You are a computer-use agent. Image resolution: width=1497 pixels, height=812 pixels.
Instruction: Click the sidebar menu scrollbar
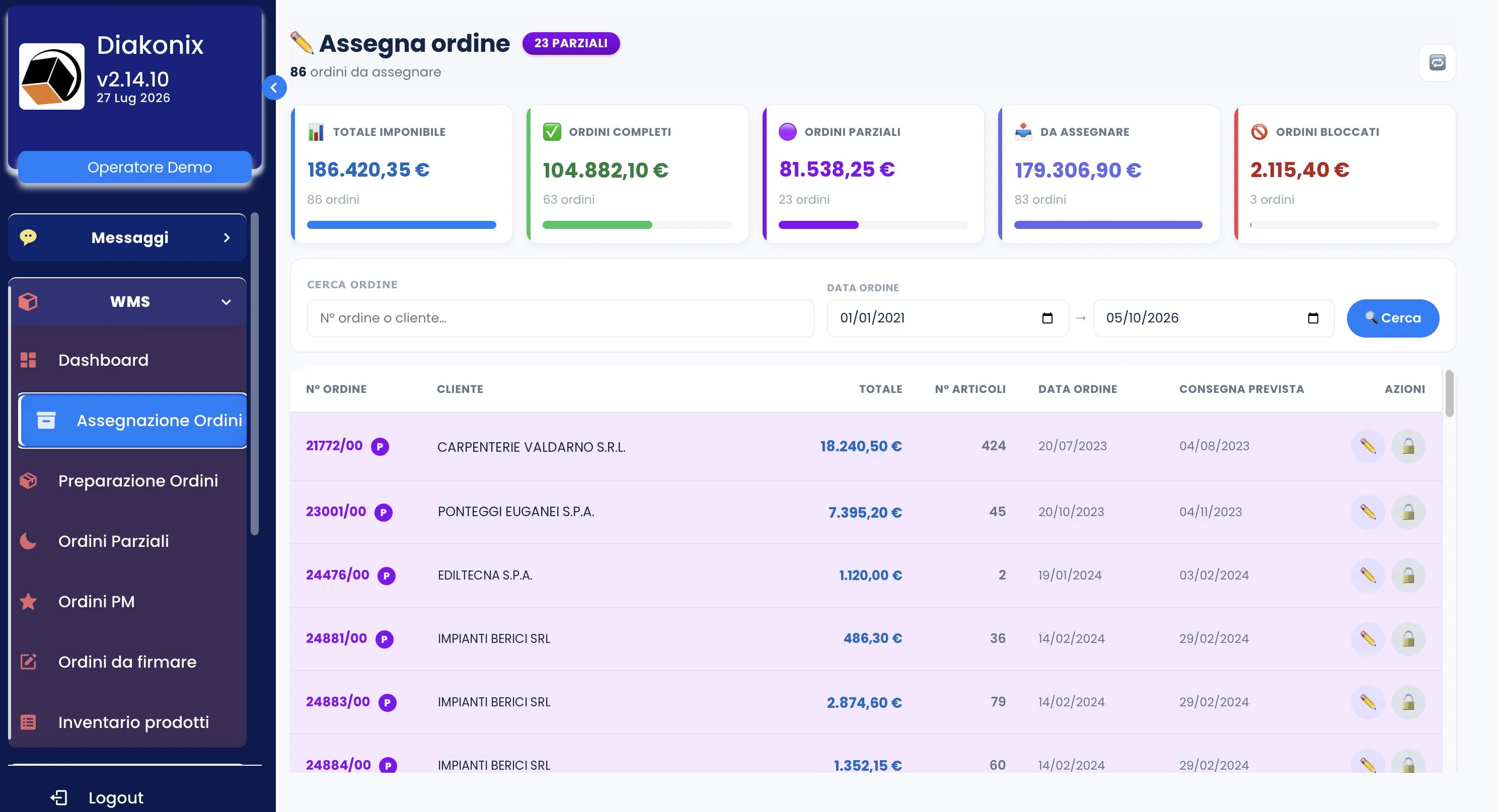pos(255,374)
